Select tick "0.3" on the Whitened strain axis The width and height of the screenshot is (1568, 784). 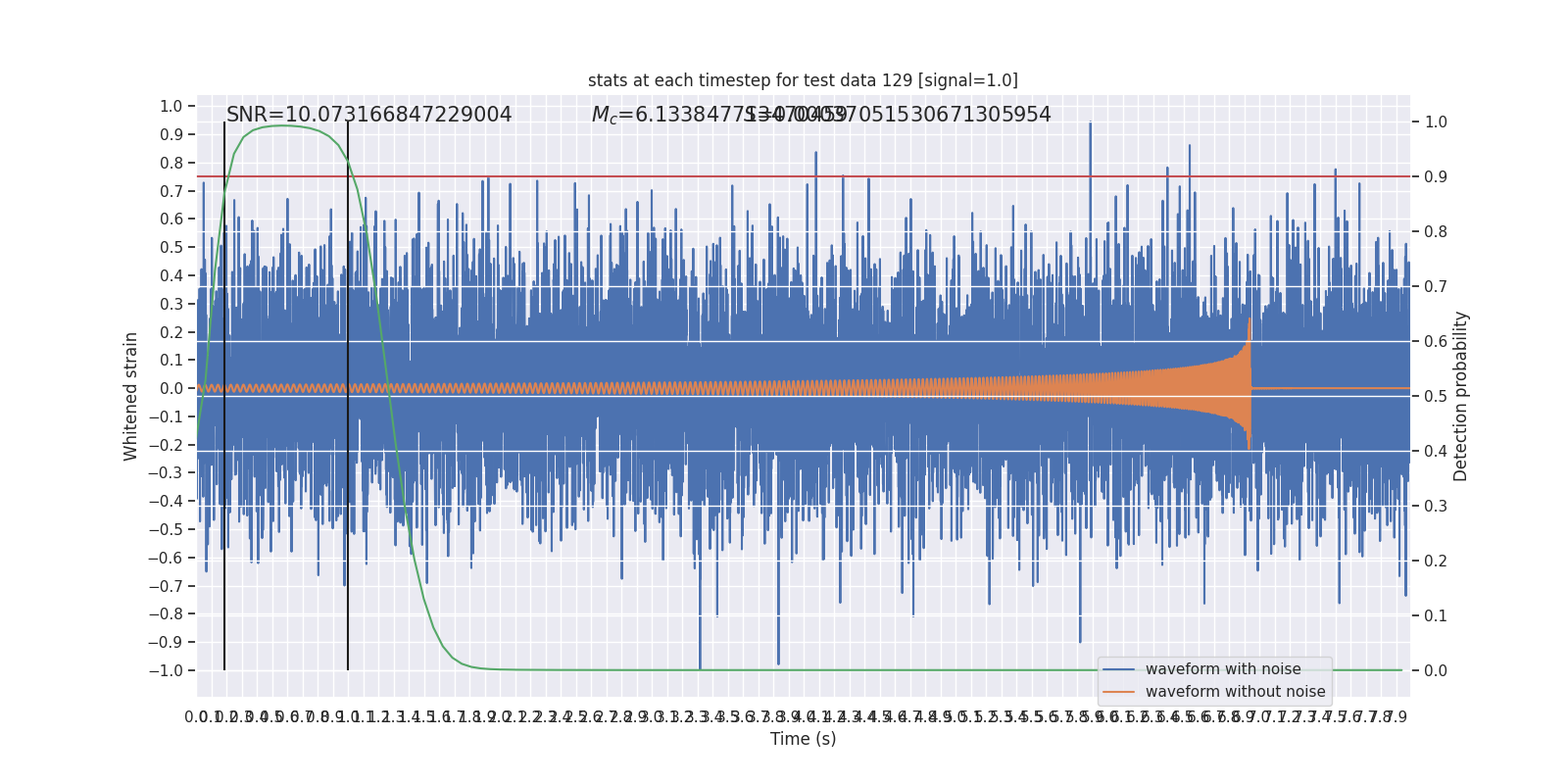click(x=171, y=304)
